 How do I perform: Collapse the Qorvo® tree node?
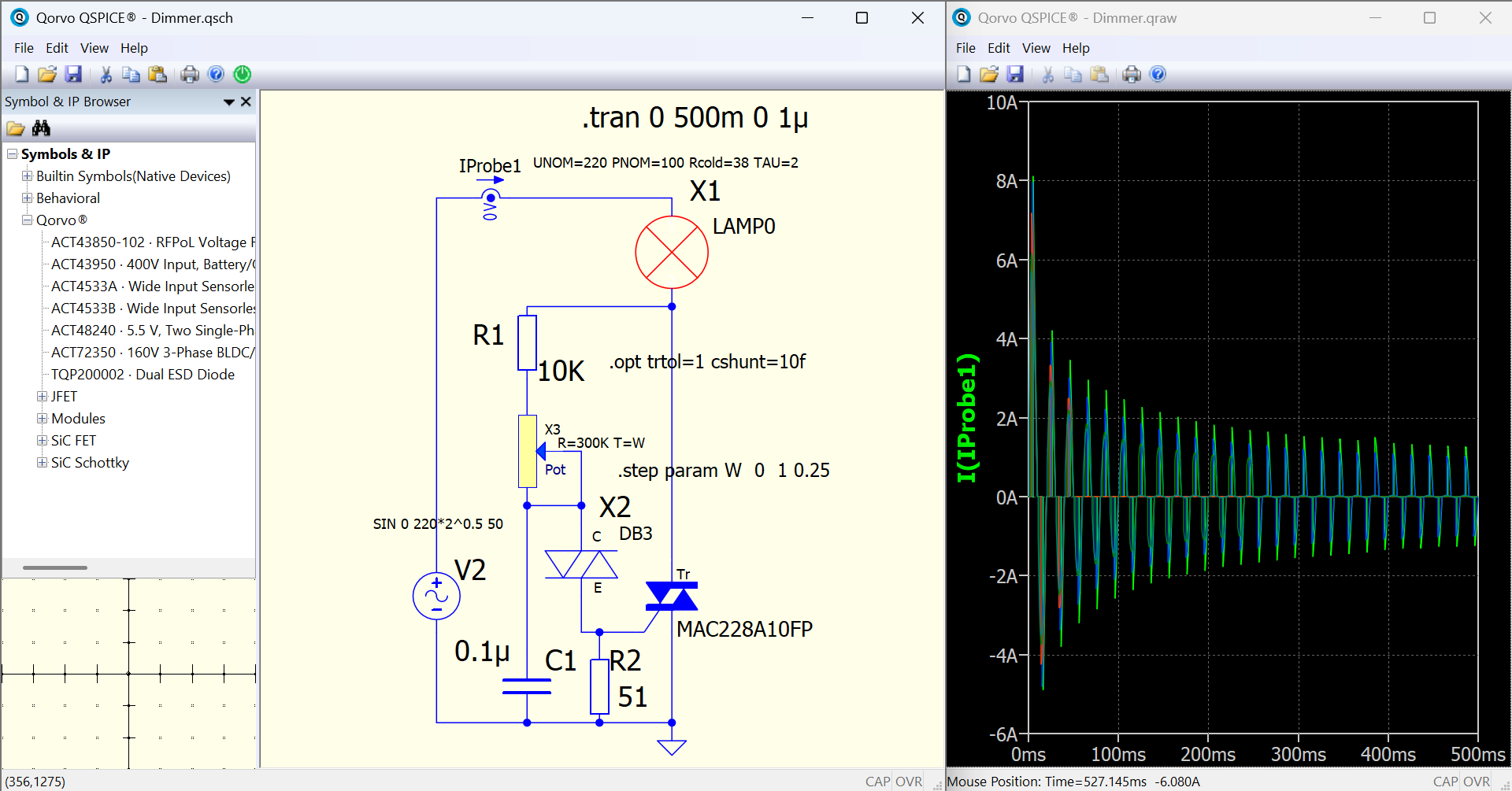[27, 220]
